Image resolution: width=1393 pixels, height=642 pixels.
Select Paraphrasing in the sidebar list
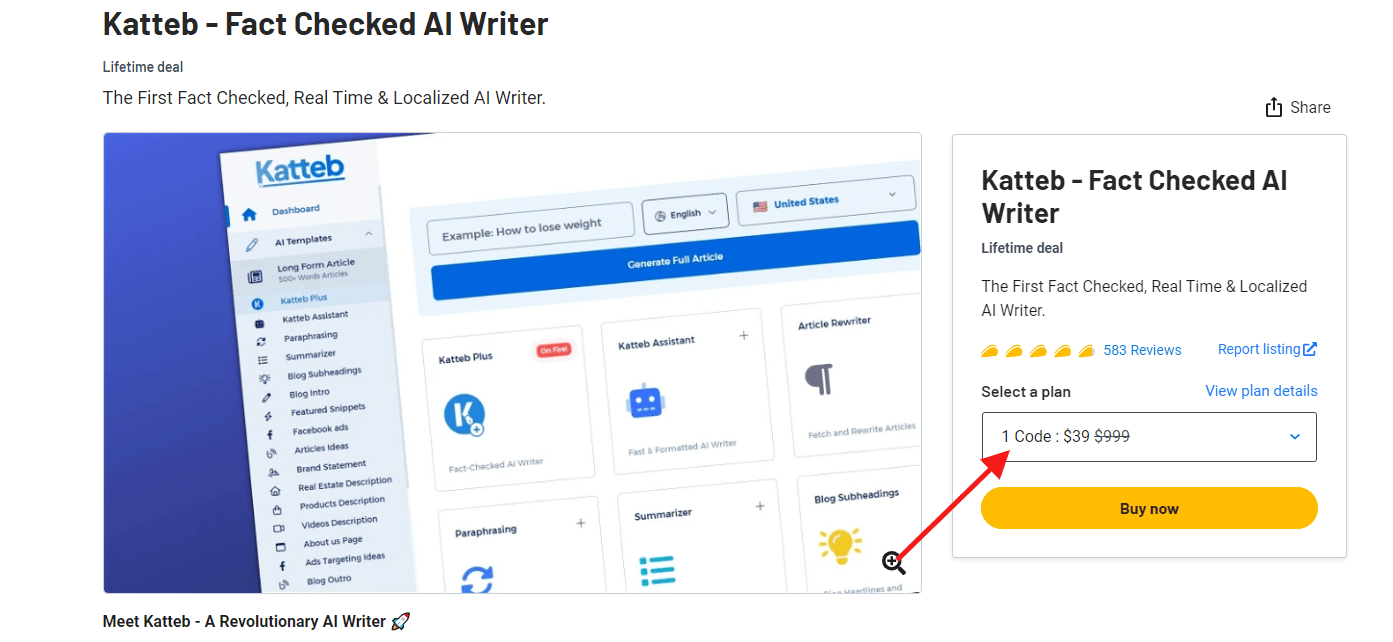310,337
